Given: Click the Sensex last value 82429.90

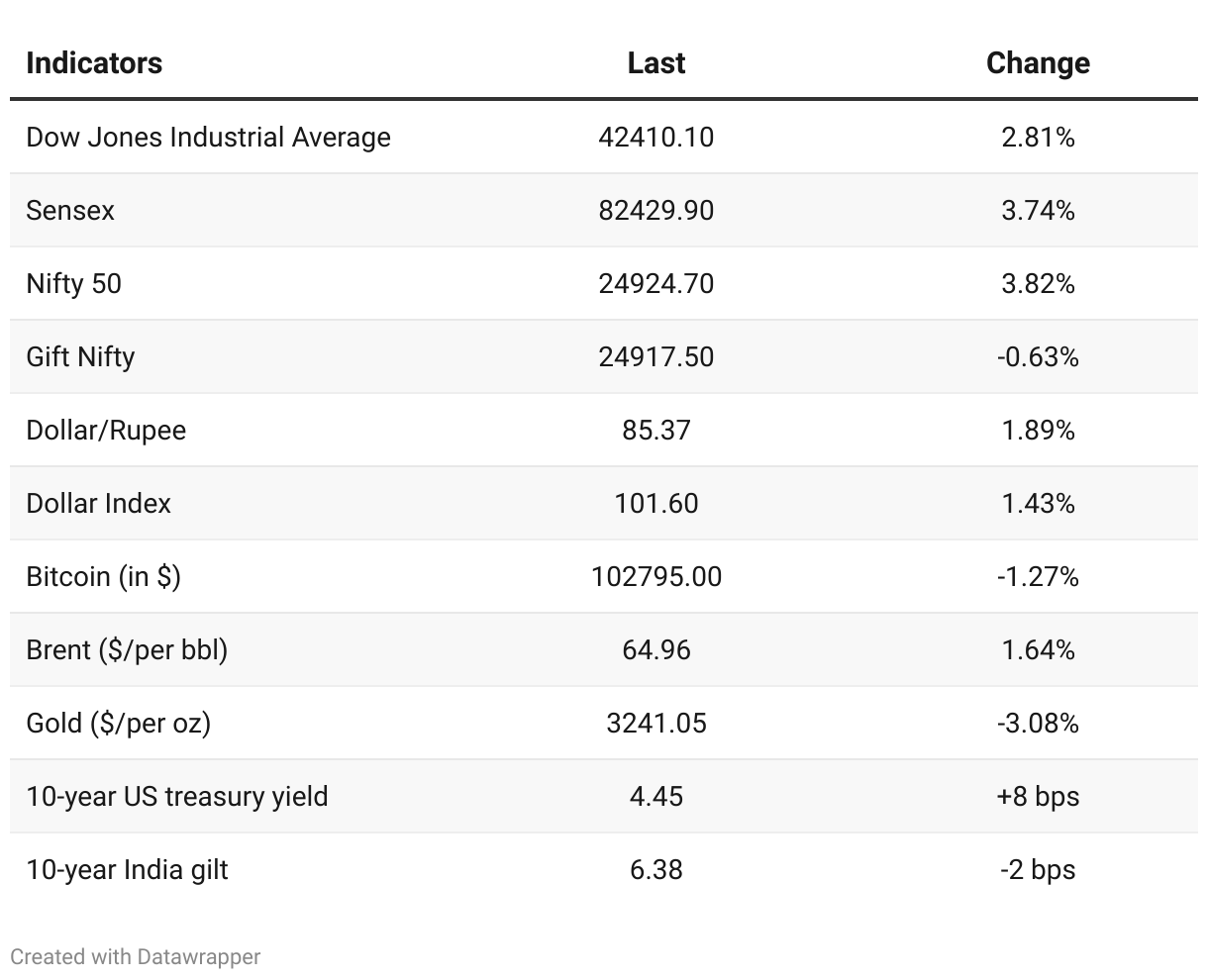Looking at the screenshot, I should click(655, 210).
